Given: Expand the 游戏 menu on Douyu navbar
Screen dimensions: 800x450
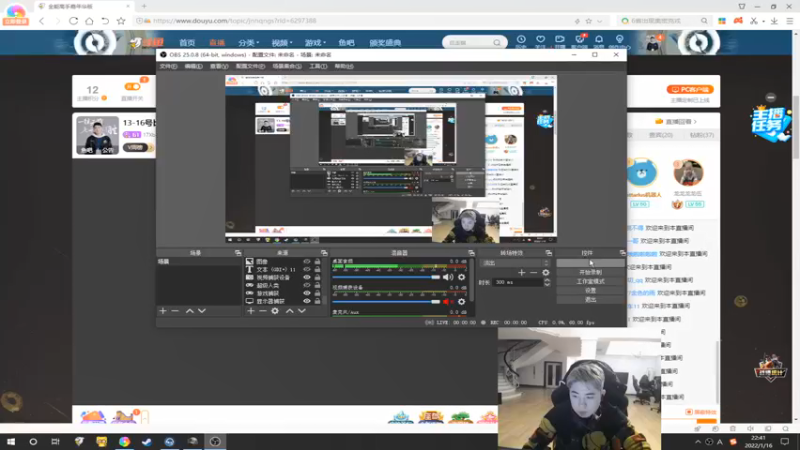Looking at the screenshot, I should click(x=315, y=43).
